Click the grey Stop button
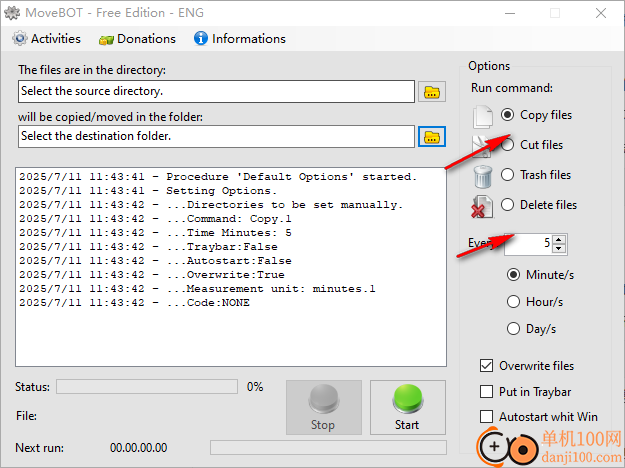The height and width of the screenshot is (468, 625). tap(324, 407)
